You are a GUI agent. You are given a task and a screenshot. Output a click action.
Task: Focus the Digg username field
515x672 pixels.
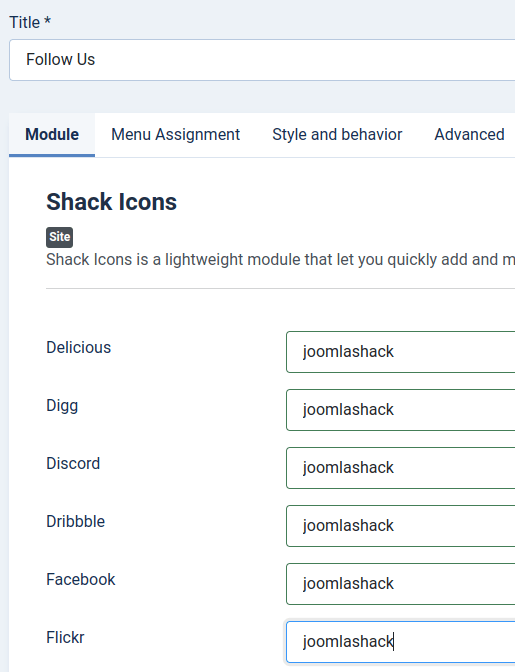(x=401, y=410)
